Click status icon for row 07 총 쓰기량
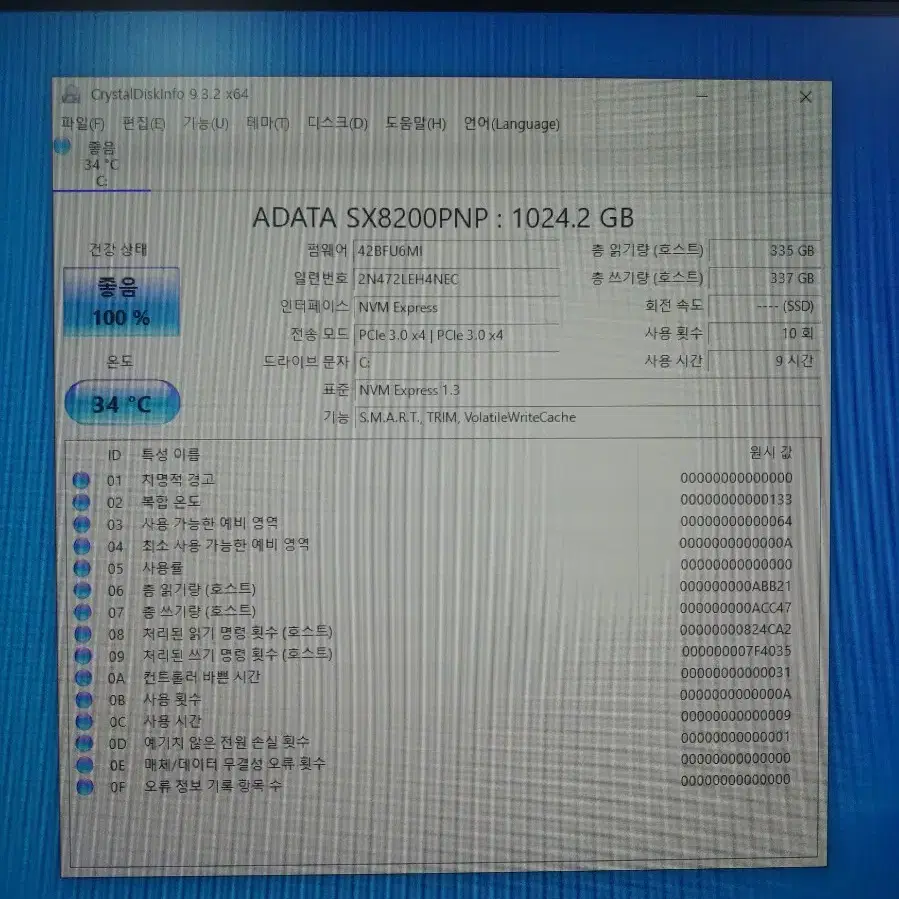 click(x=83, y=612)
